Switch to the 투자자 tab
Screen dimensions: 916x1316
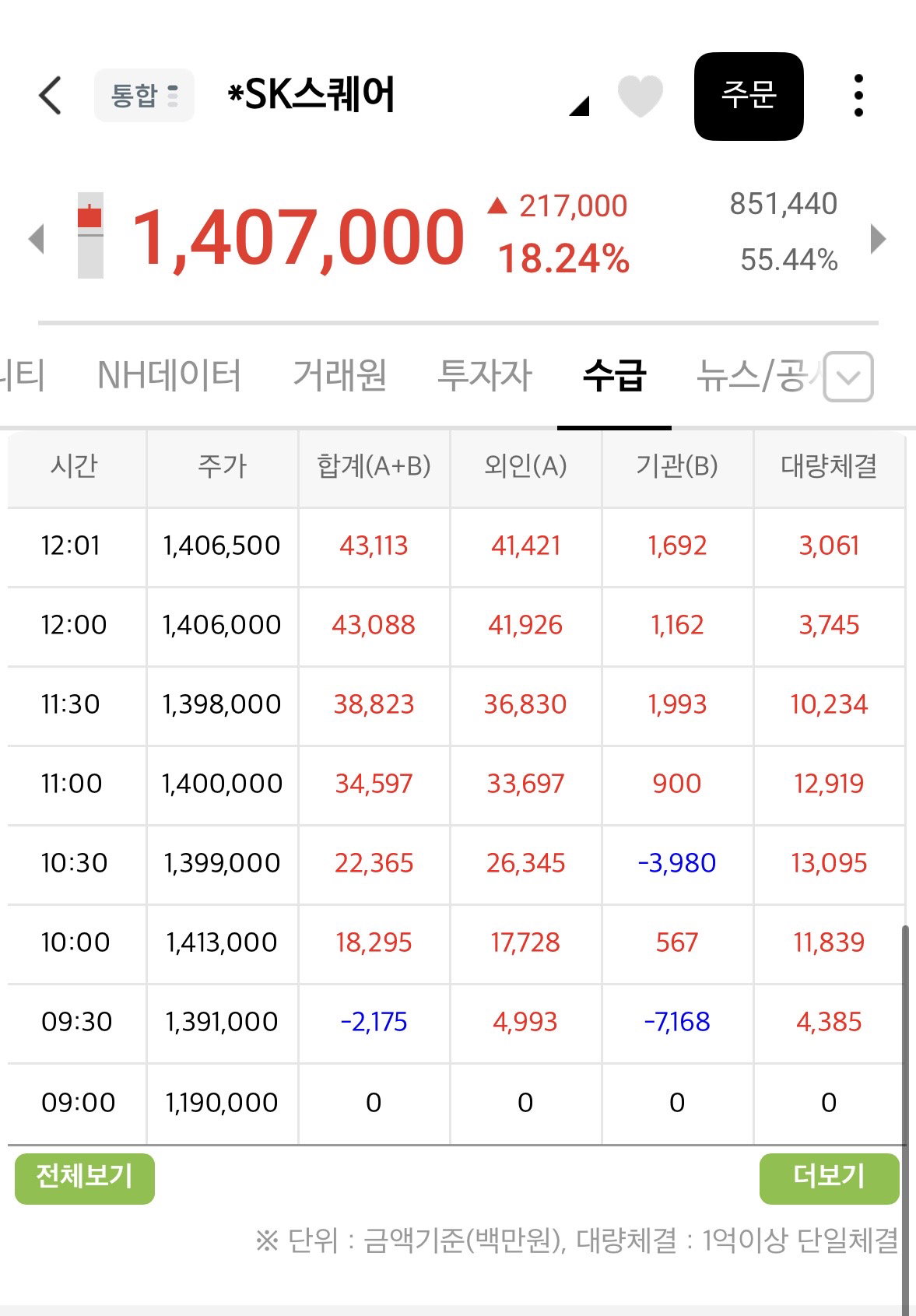point(485,375)
